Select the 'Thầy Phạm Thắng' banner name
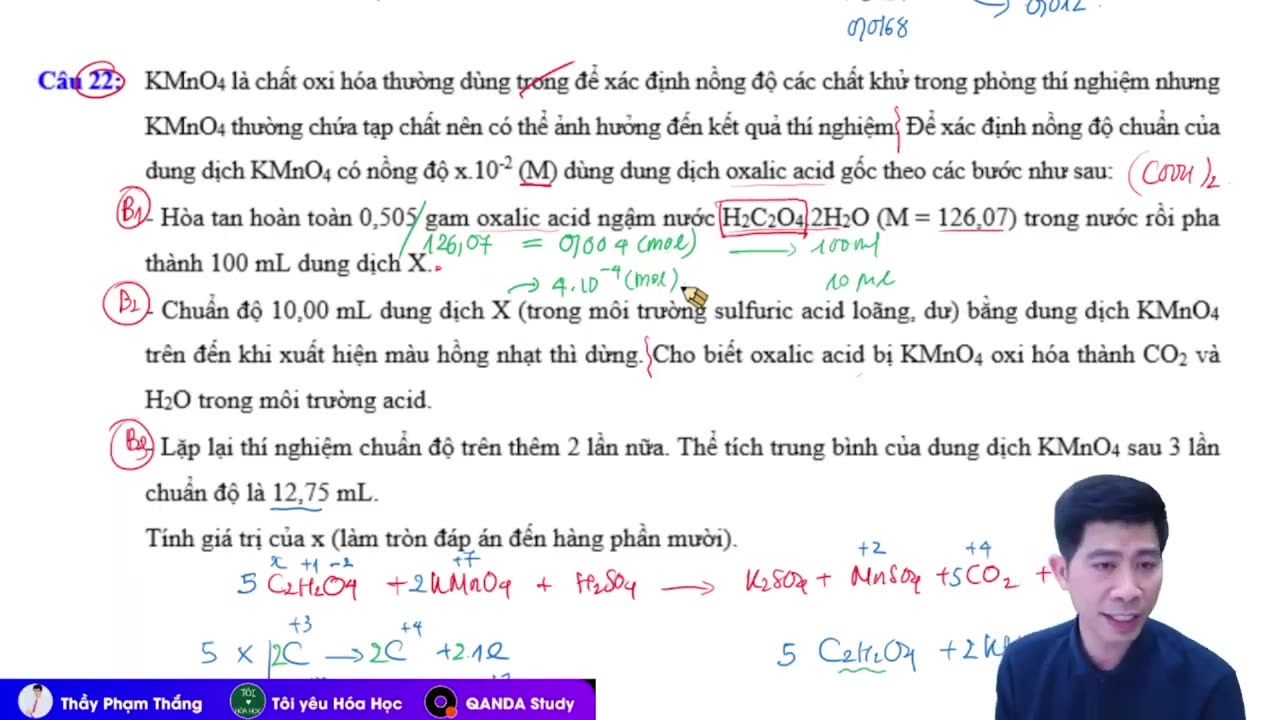 pos(131,704)
